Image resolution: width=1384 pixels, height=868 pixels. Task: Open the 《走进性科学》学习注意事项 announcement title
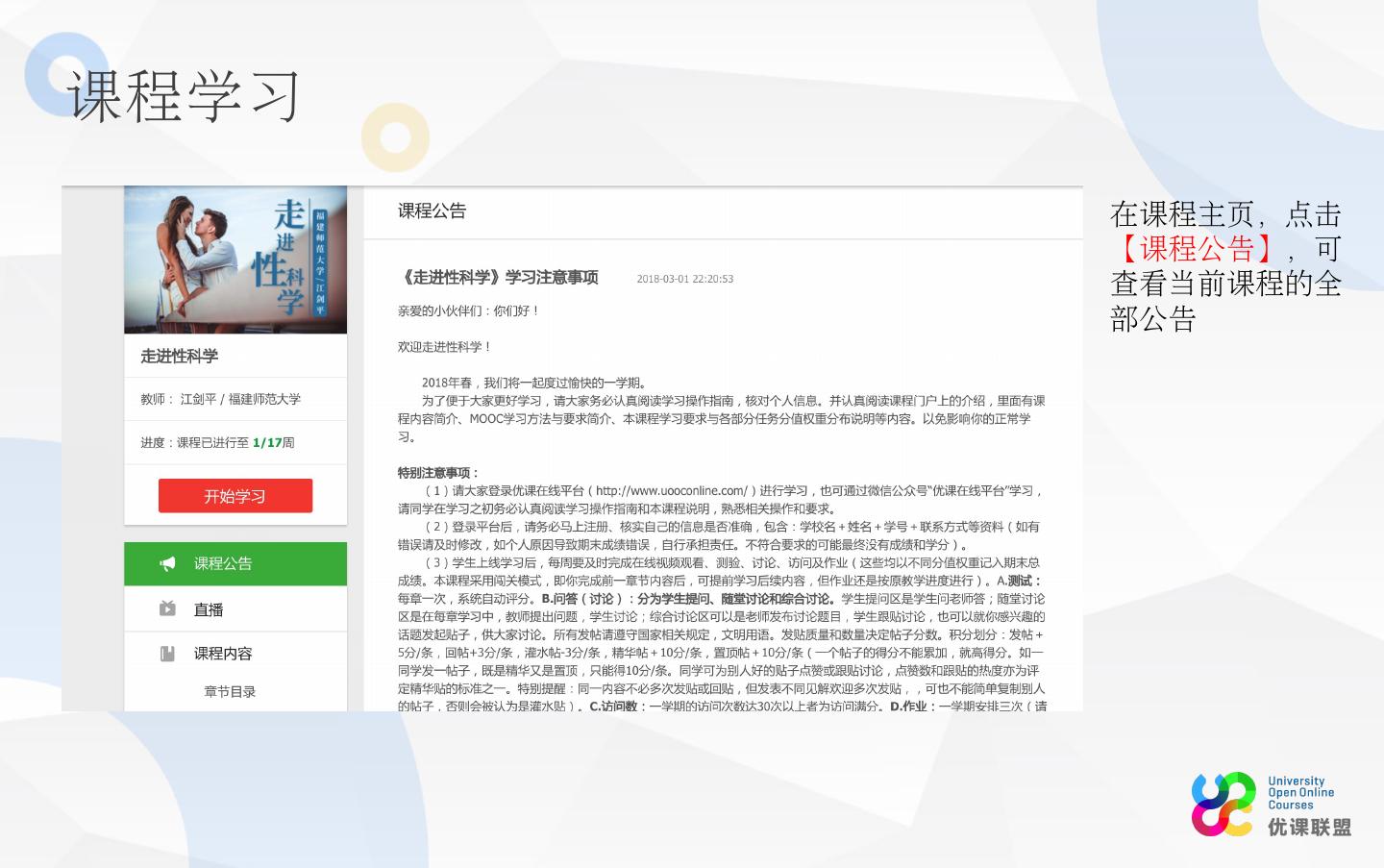click(498, 278)
